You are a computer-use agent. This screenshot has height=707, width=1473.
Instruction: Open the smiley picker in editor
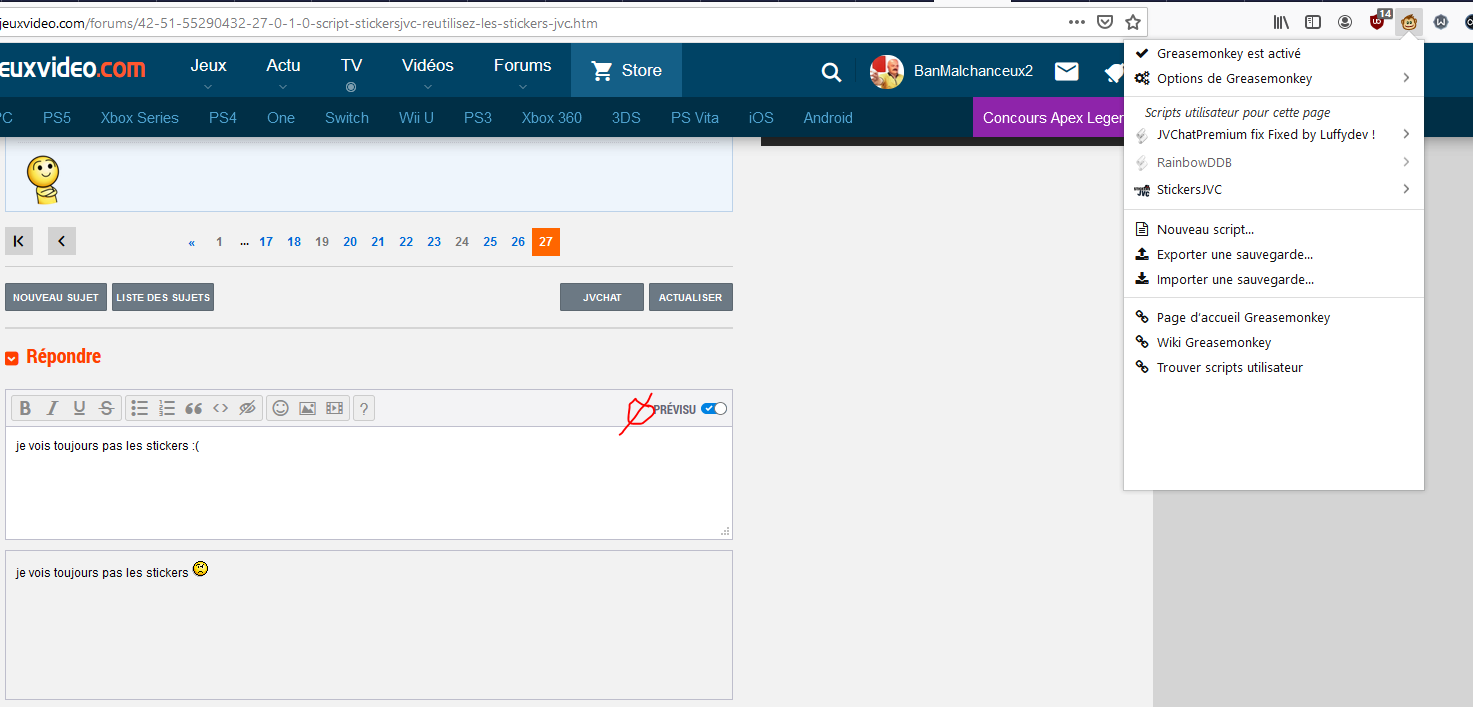click(281, 408)
